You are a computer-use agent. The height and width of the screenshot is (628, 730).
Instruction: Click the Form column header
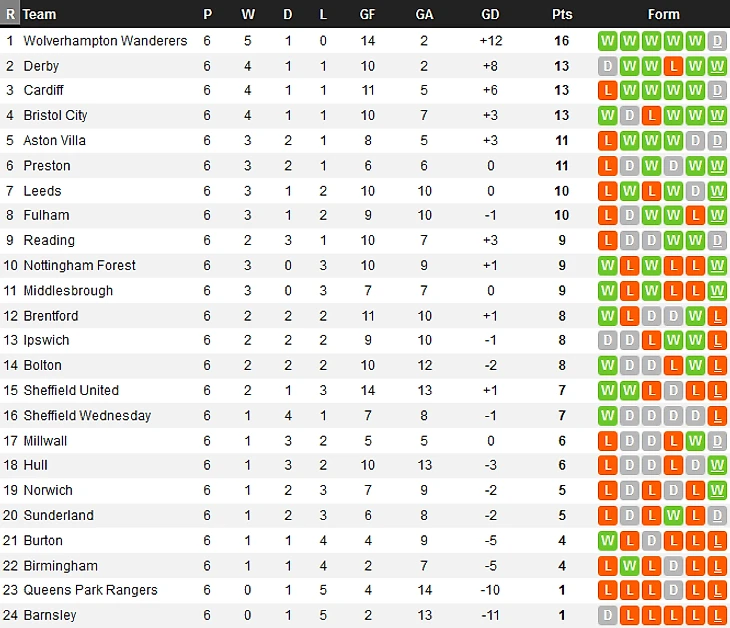(x=663, y=14)
